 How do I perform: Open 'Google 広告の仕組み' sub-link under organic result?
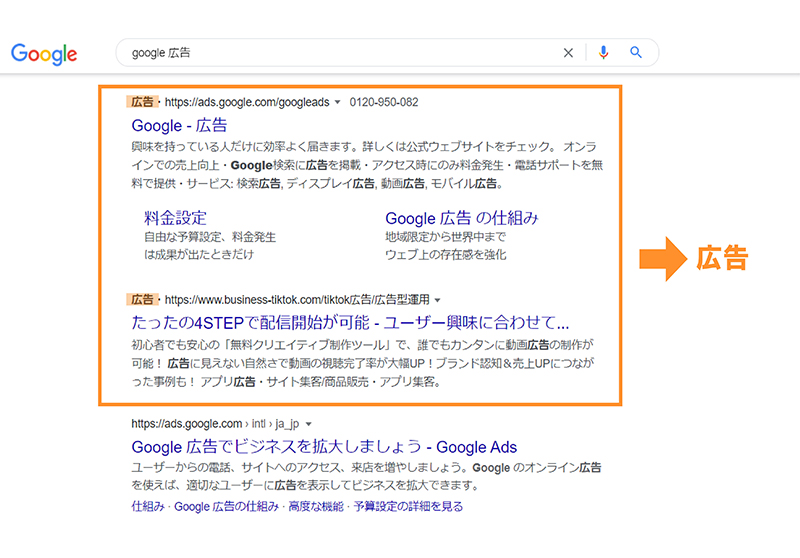(x=227, y=506)
